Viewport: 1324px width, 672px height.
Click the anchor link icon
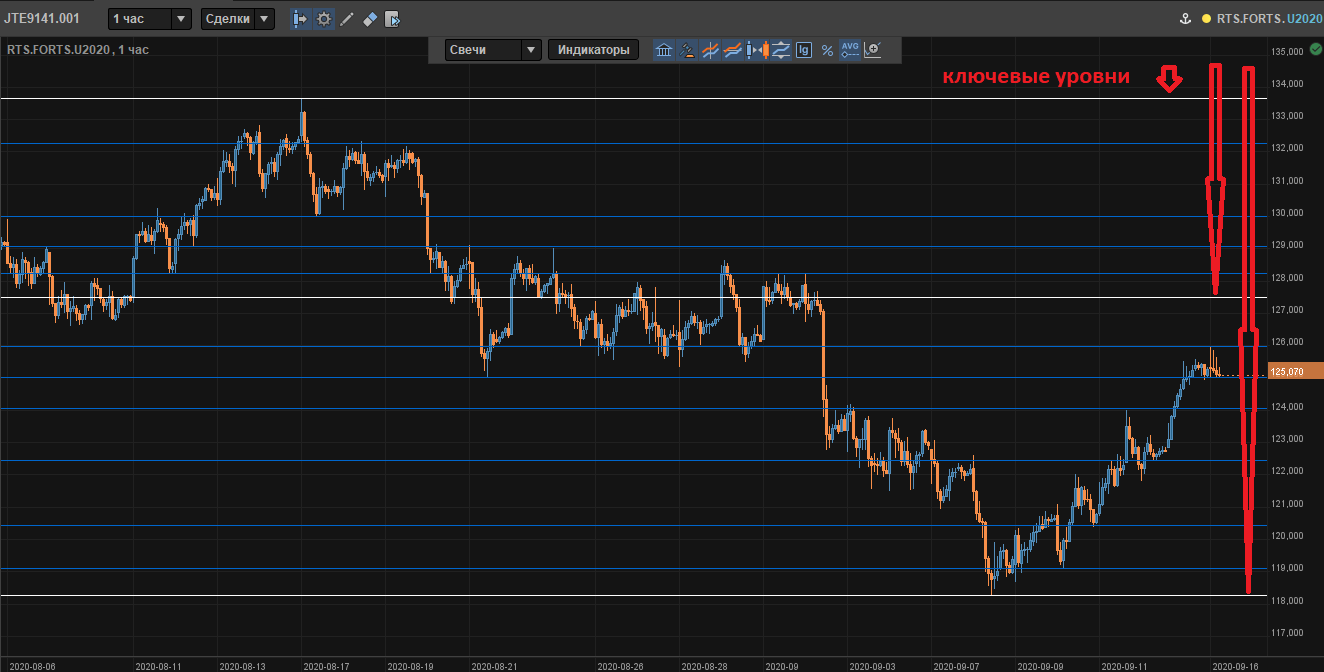pyautogui.click(x=1185, y=18)
